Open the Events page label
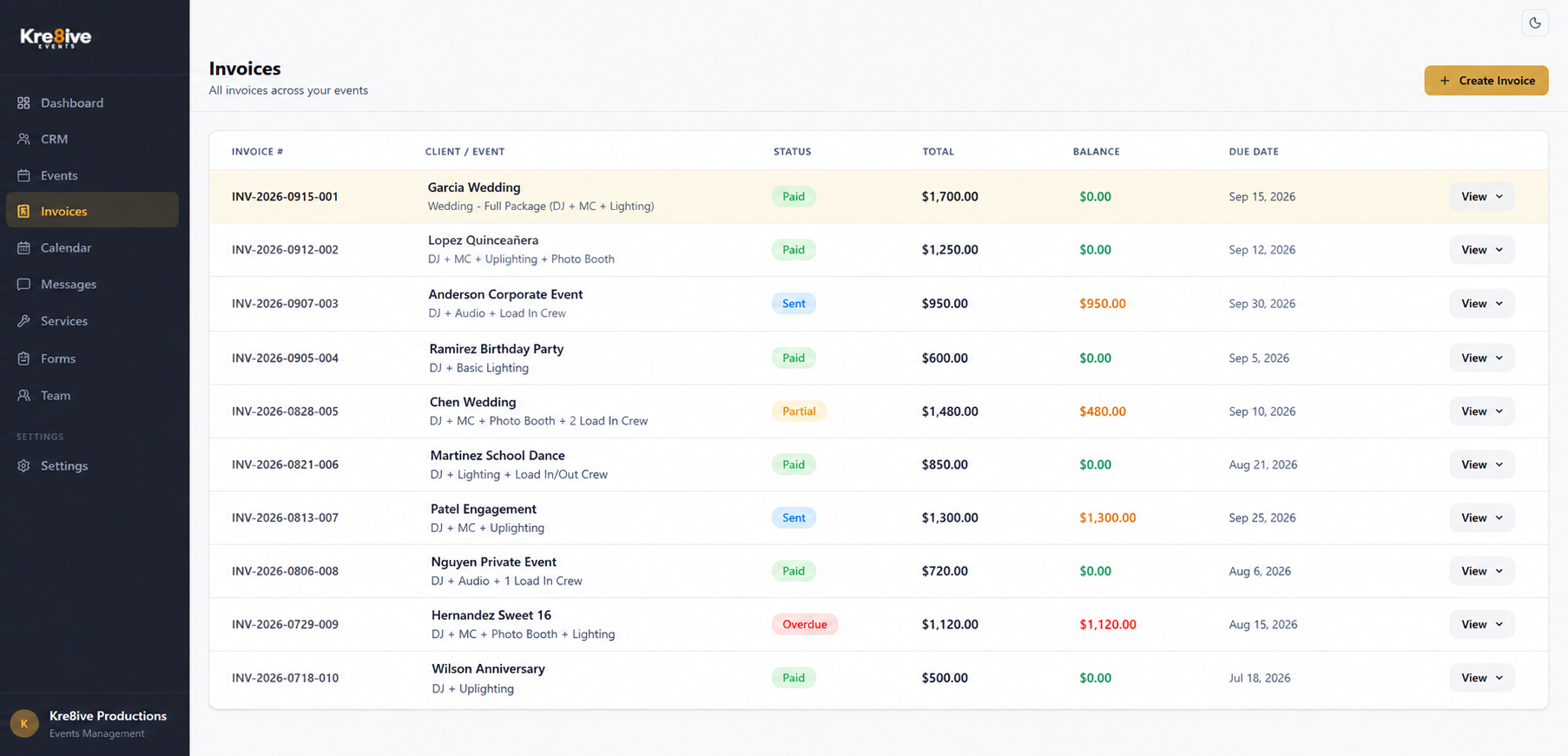1568x756 pixels. [59, 175]
